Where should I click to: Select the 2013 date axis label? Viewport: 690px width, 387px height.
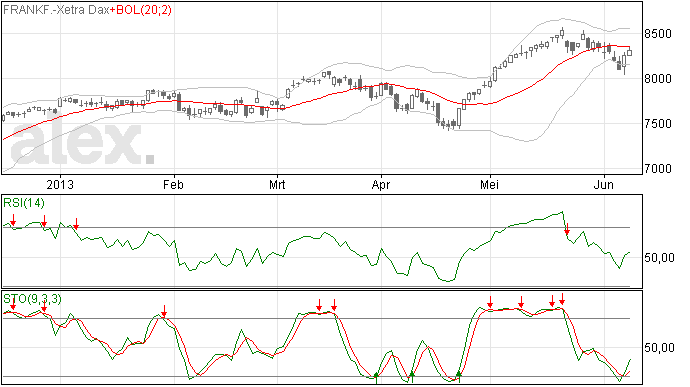coord(60,184)
